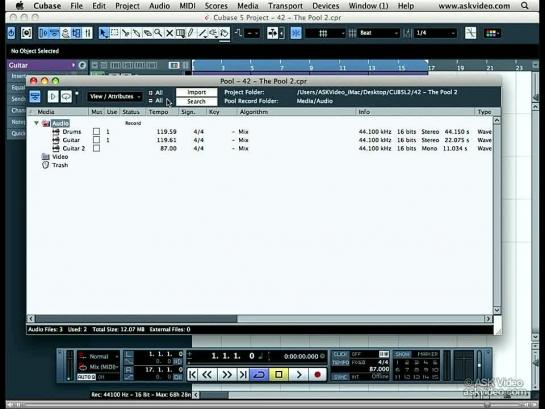This screenshot has height=409, width=545.
Task: Open the Devices menu
Action: click(x=325, y=6)
